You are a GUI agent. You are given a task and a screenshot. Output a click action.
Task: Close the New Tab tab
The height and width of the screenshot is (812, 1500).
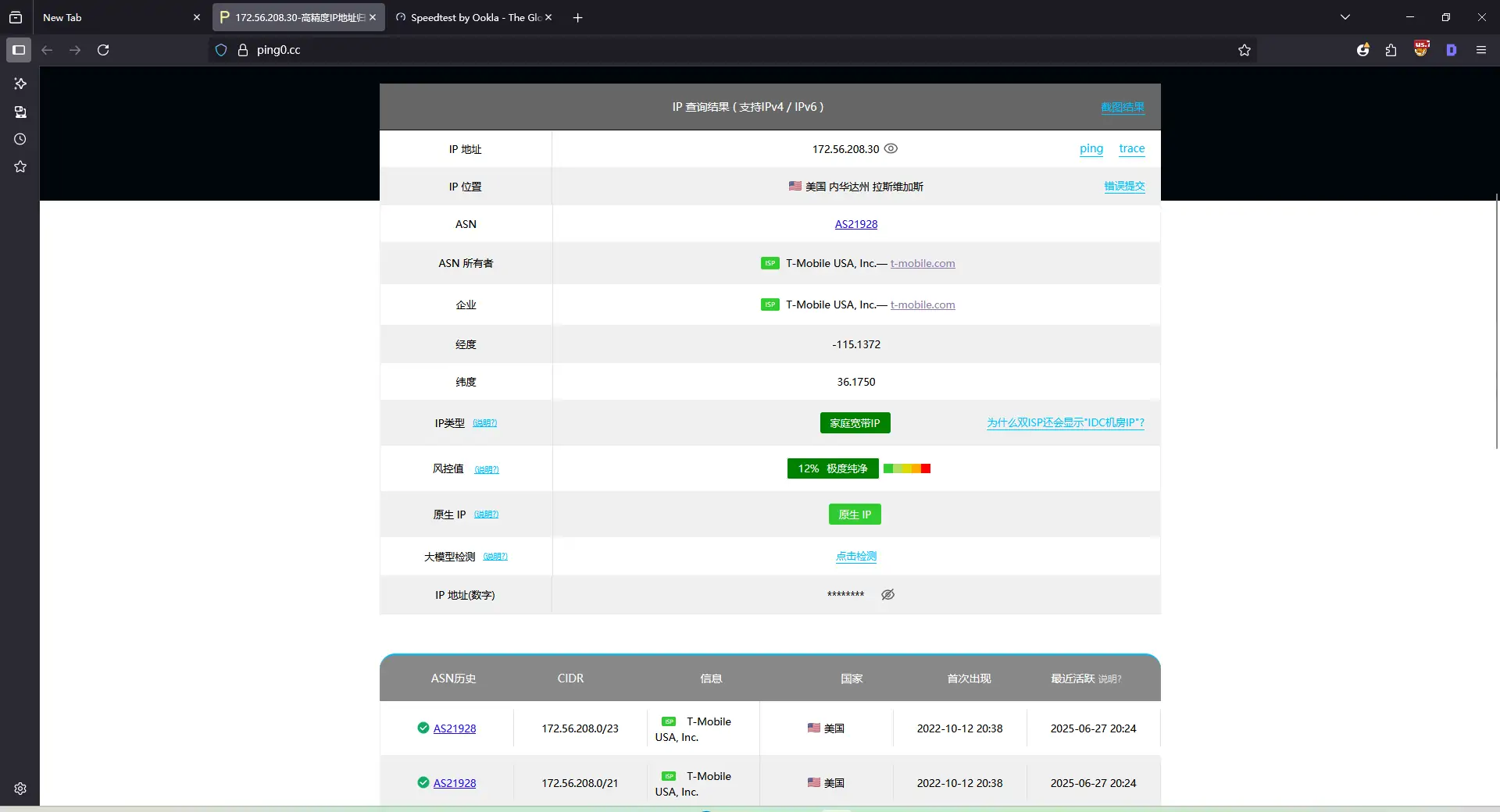tap(197, 17)
